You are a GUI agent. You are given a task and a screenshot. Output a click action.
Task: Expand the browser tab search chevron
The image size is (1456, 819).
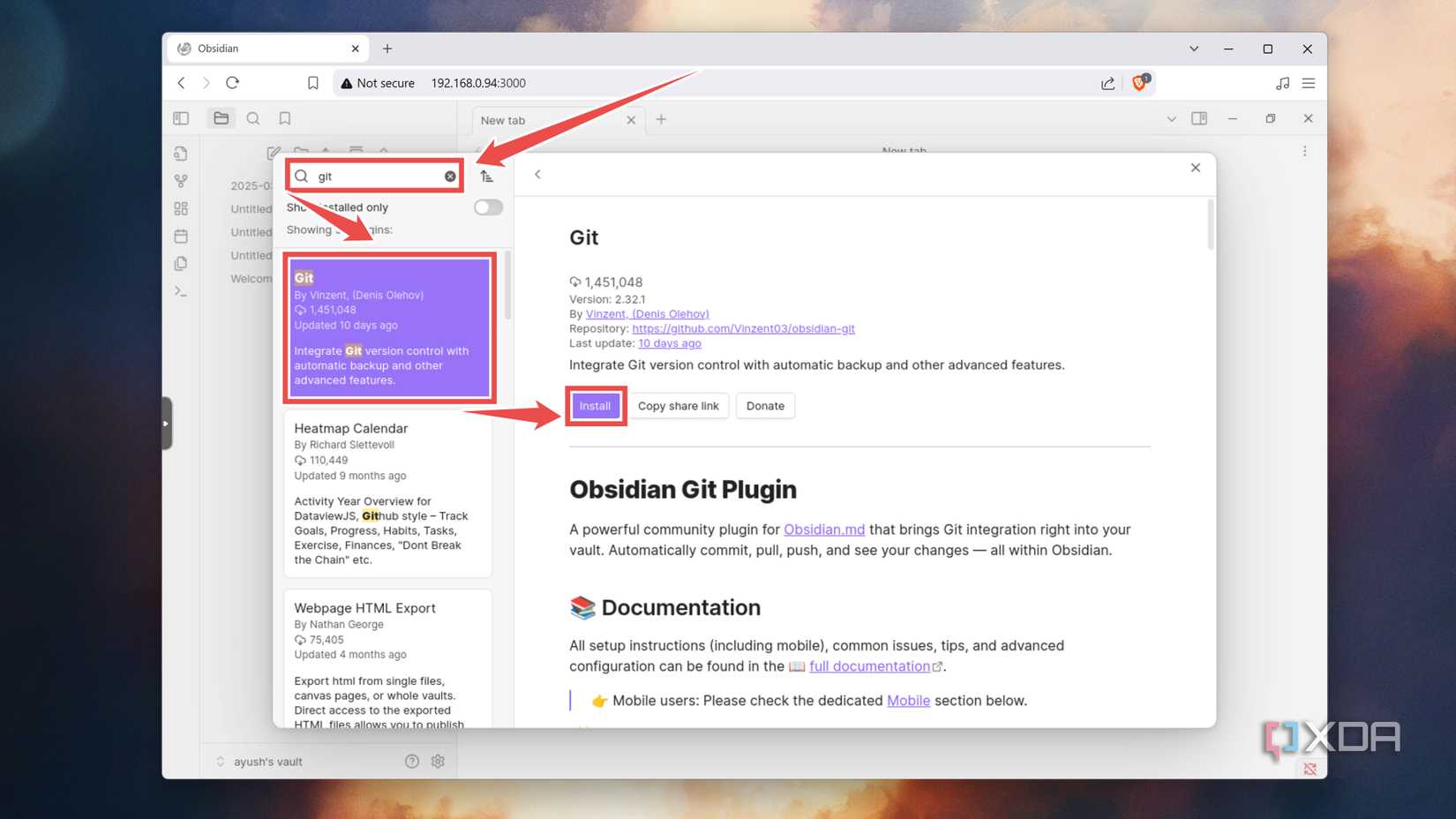1194,49
